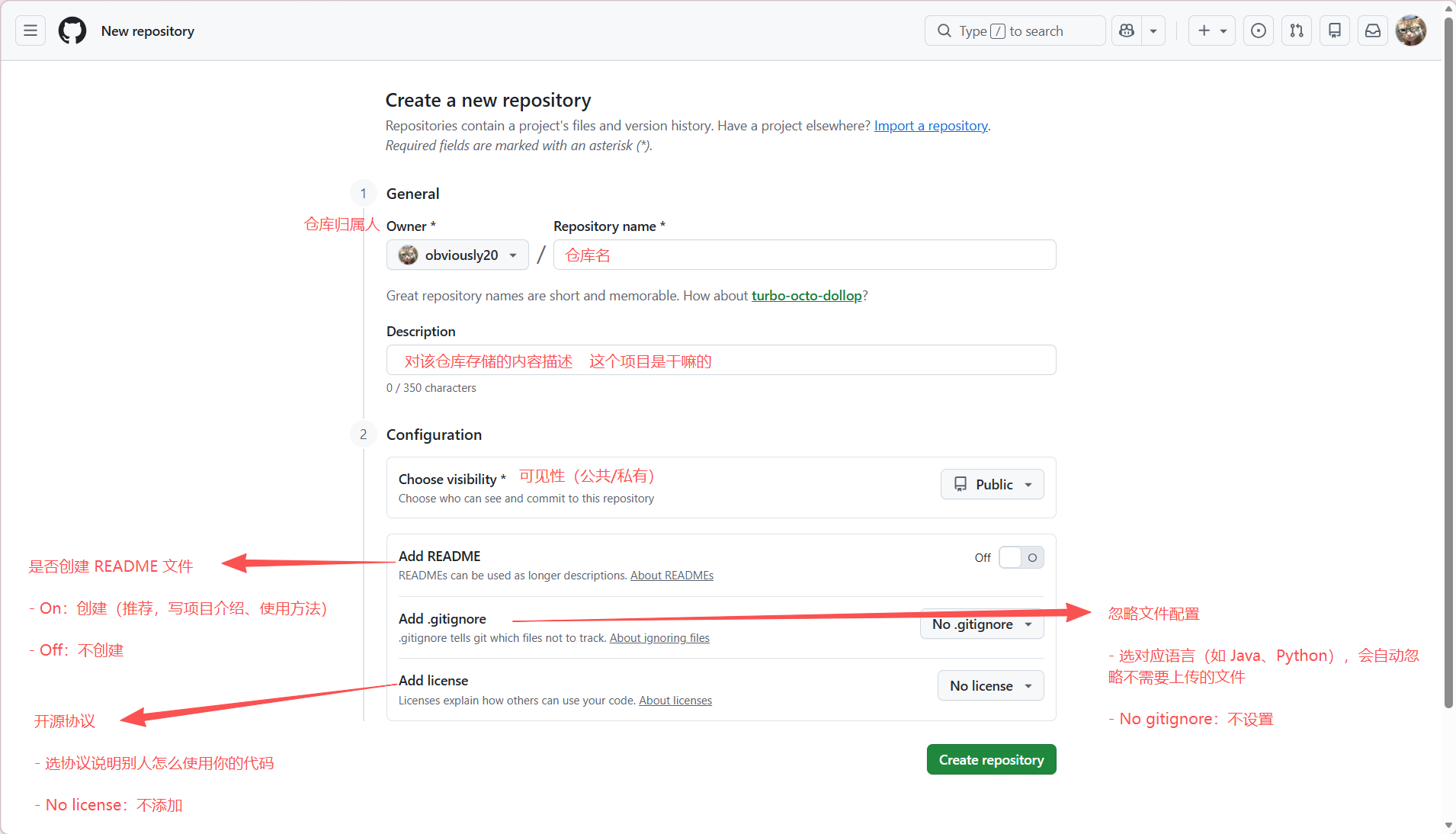
Task: Click the Create repository button
Action: point(991,759)
